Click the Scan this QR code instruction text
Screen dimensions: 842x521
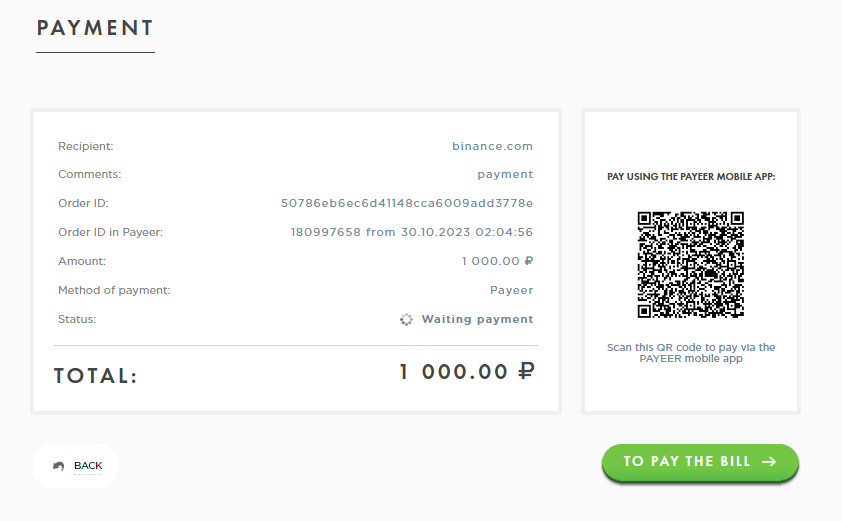(691, 353)
